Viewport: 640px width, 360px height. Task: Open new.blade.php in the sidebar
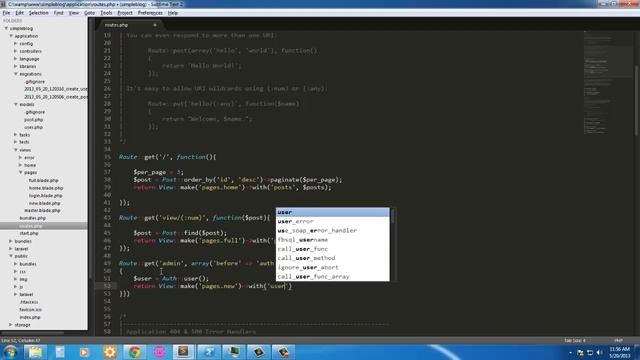point(44,203)
